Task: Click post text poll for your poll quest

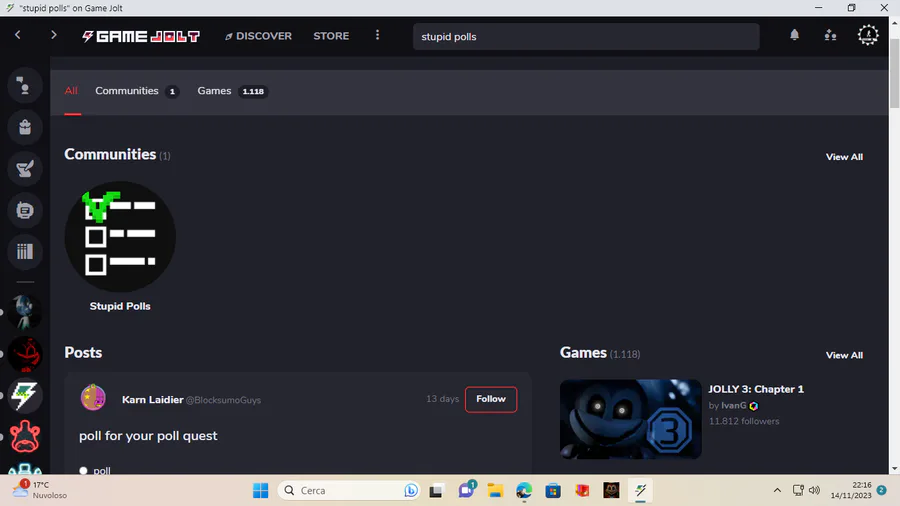Action: click(x=148, y=436)
